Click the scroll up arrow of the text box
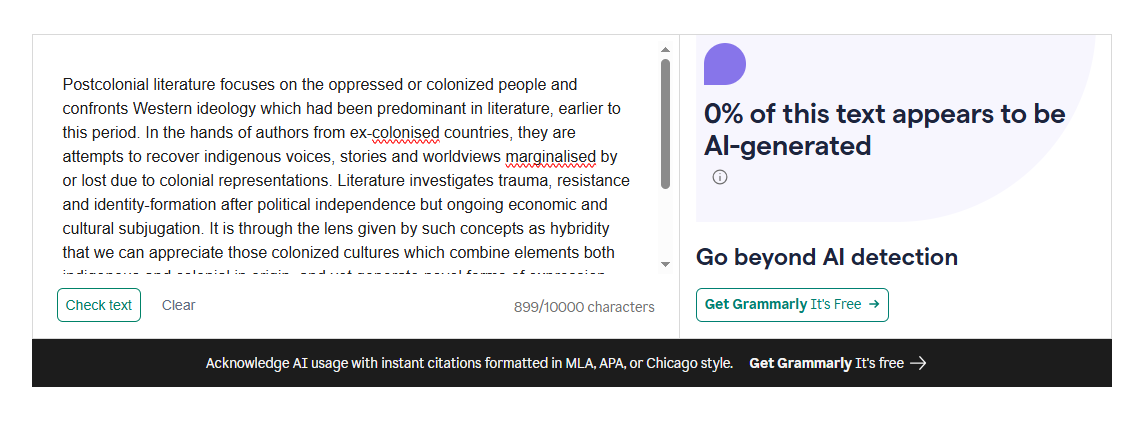 pos(665,49)
